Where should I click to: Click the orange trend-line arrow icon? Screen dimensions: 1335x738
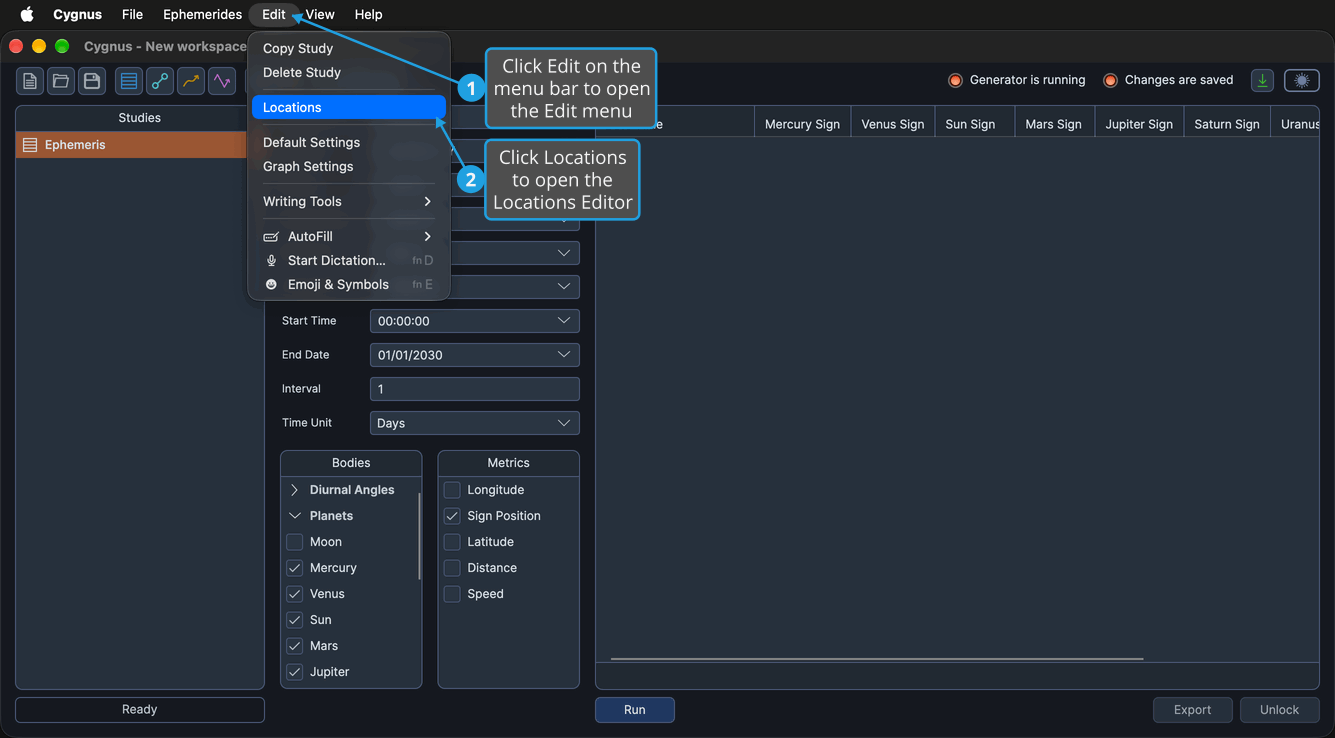tap(191, 81)
